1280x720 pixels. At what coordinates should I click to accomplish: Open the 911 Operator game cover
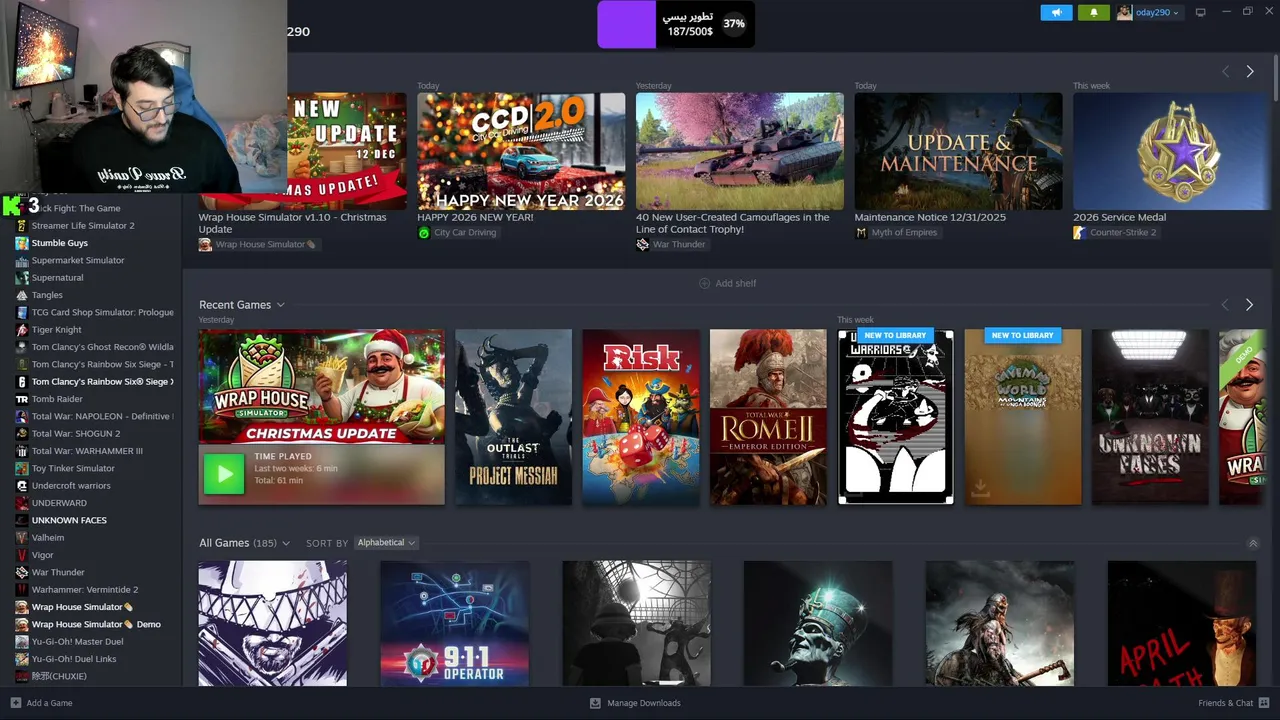tap(454, 624)
